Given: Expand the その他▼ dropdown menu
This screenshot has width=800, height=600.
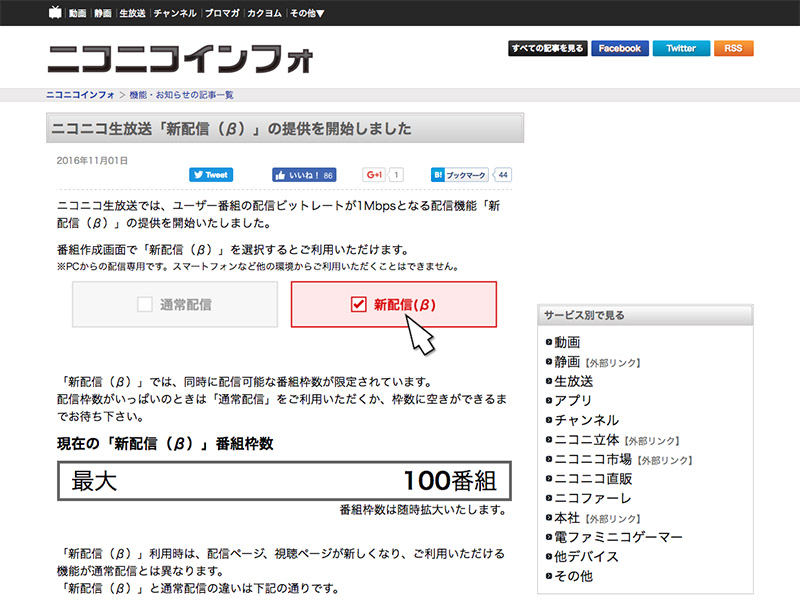Looking at the screenshot, I should coord(307,13).
